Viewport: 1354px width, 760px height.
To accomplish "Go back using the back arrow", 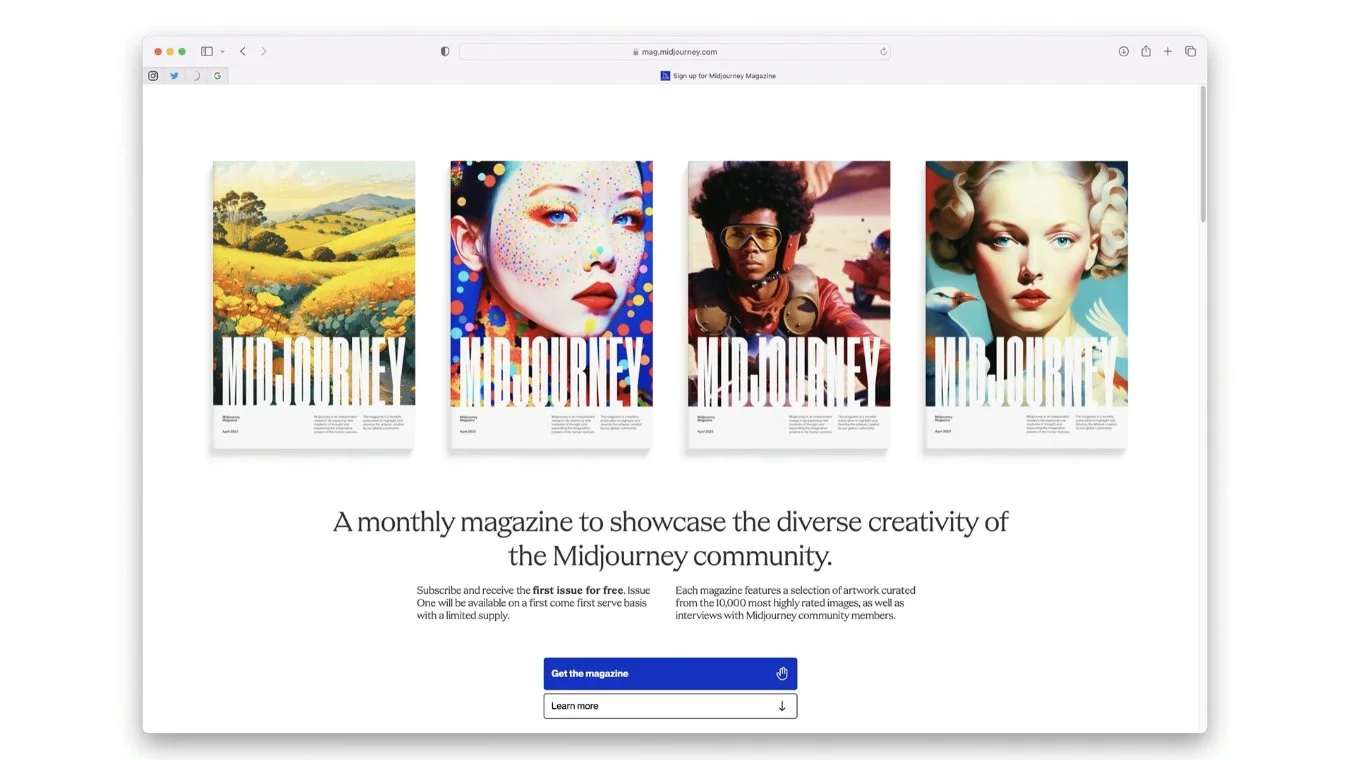I will (x=242, y=51).
